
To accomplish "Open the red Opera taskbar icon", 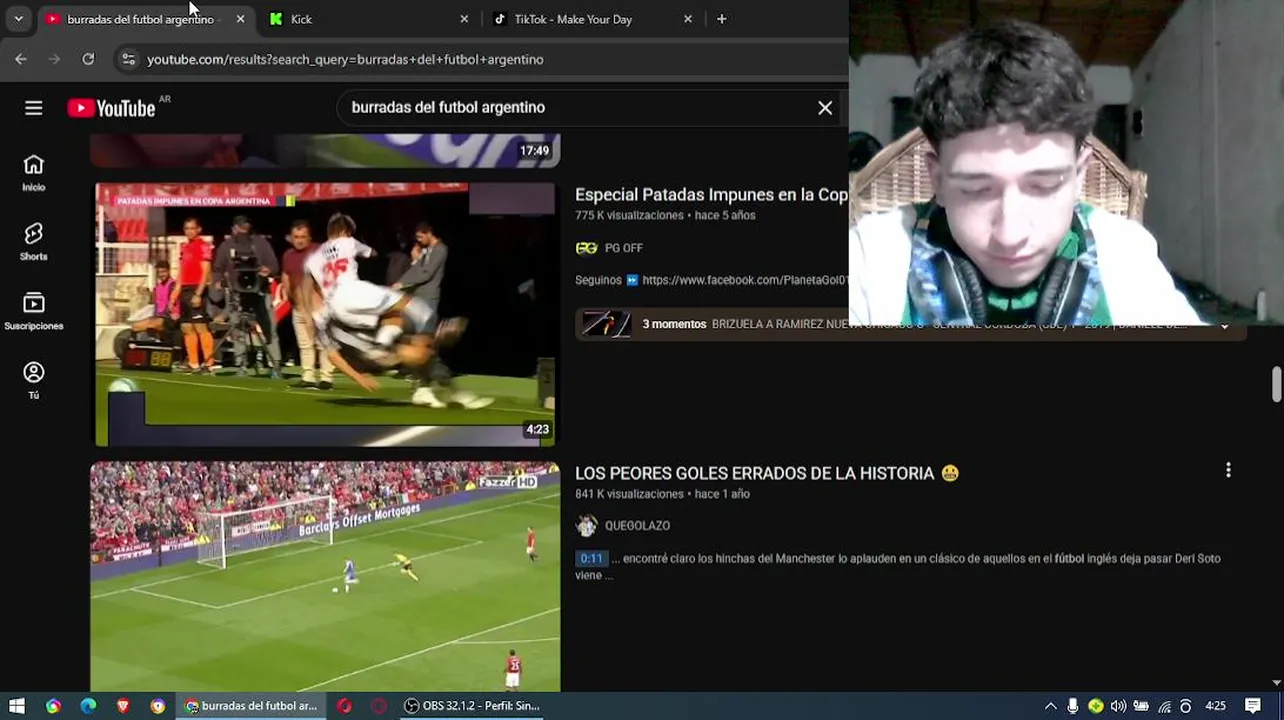I will tap(344, 706).
